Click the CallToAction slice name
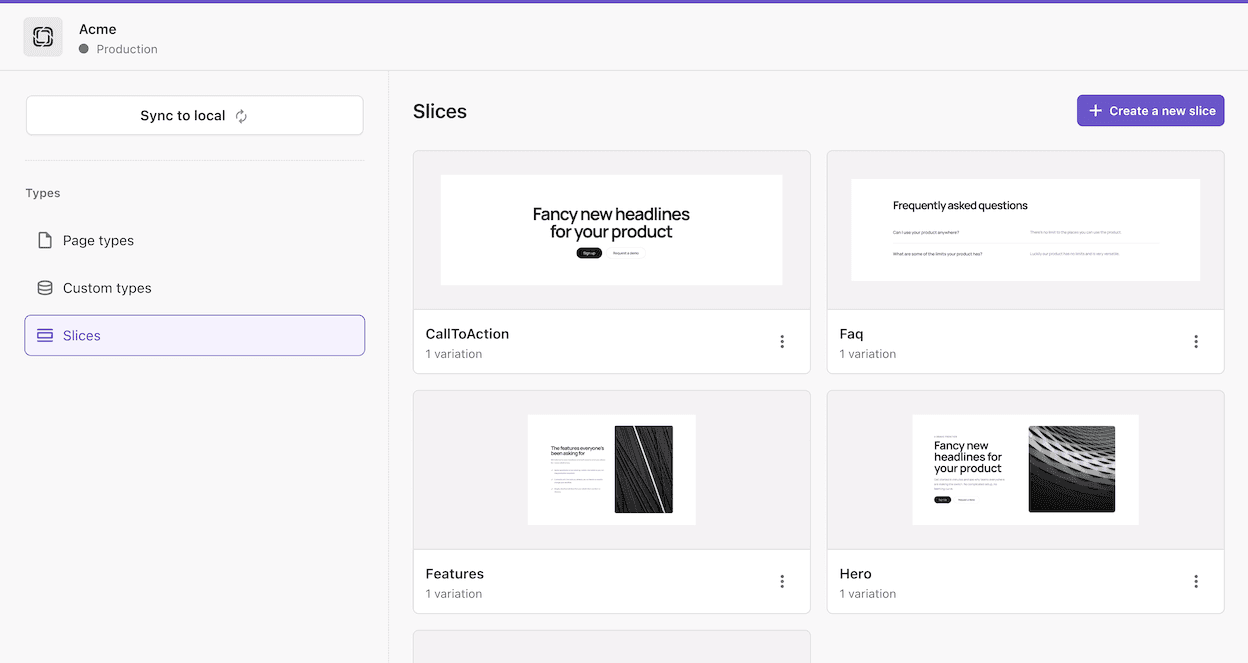Viewport: 1248px width, 663px height. pyautogui.click(x=467, y=334)
